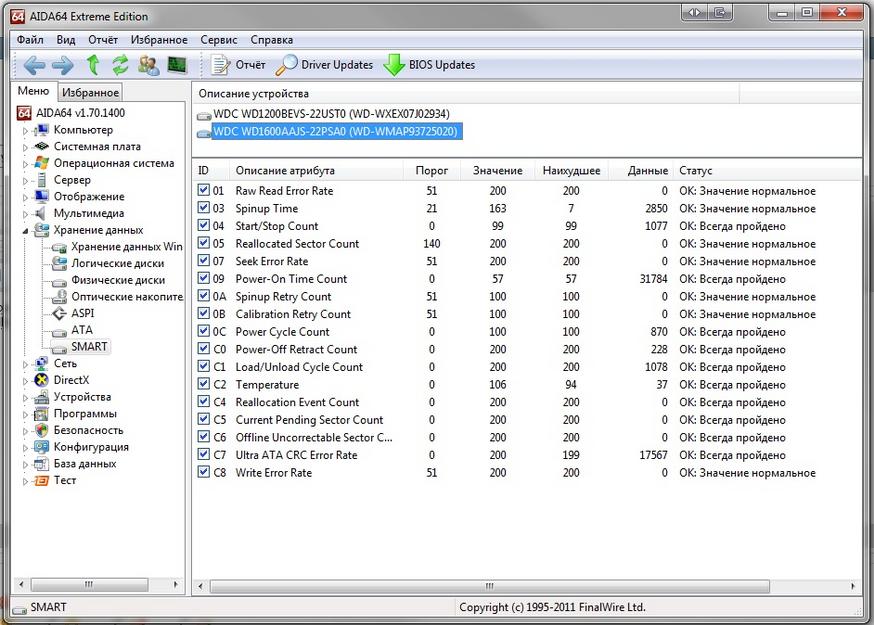This screenshot has height=625, width=874.
Task: Click the Операционная система Windows flag icon
Action: [41, 163]
